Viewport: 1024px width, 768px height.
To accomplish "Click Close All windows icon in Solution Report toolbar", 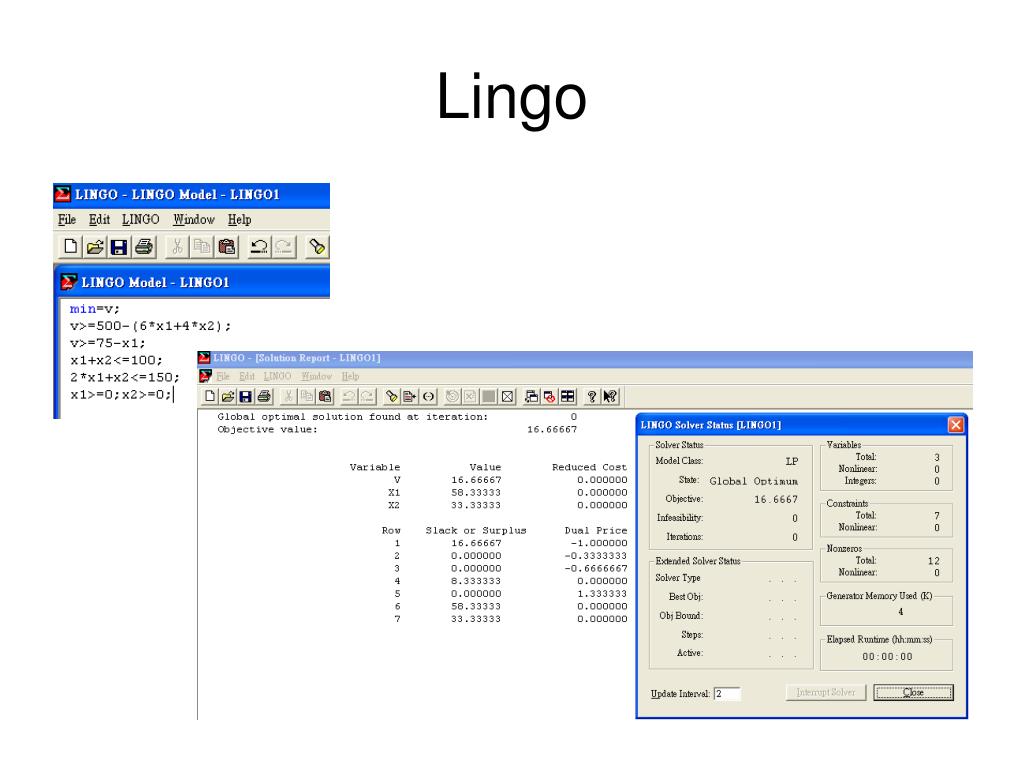I will click(549, 396).
